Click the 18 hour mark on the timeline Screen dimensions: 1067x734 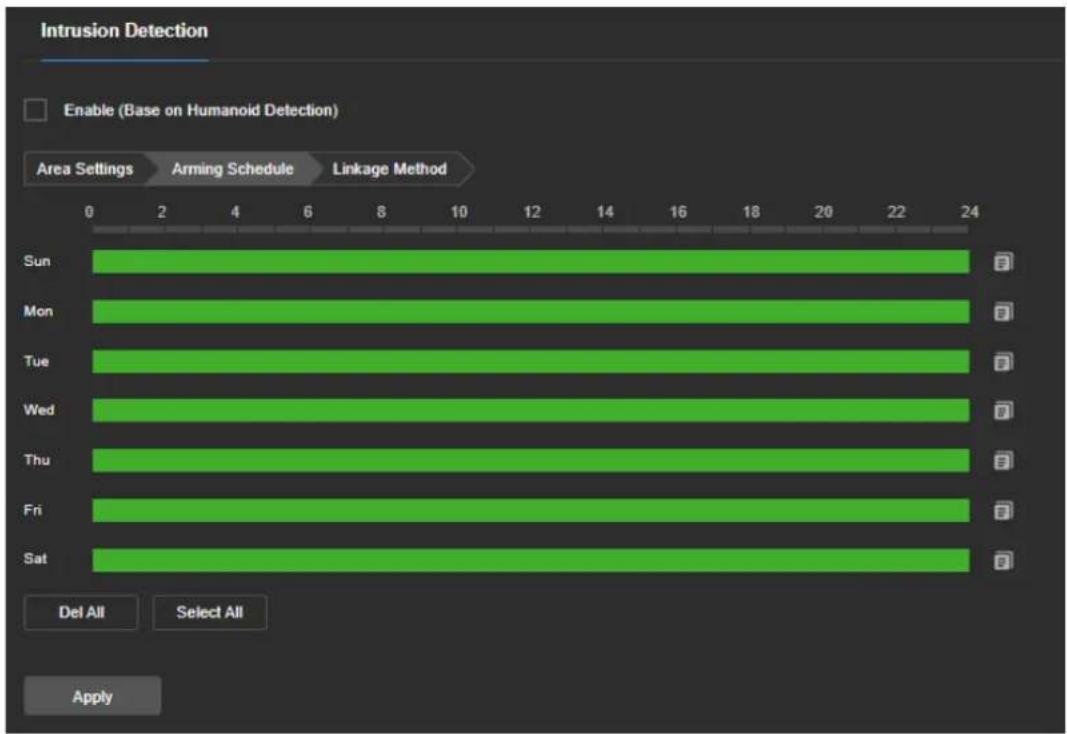click(x=751, y=212)
